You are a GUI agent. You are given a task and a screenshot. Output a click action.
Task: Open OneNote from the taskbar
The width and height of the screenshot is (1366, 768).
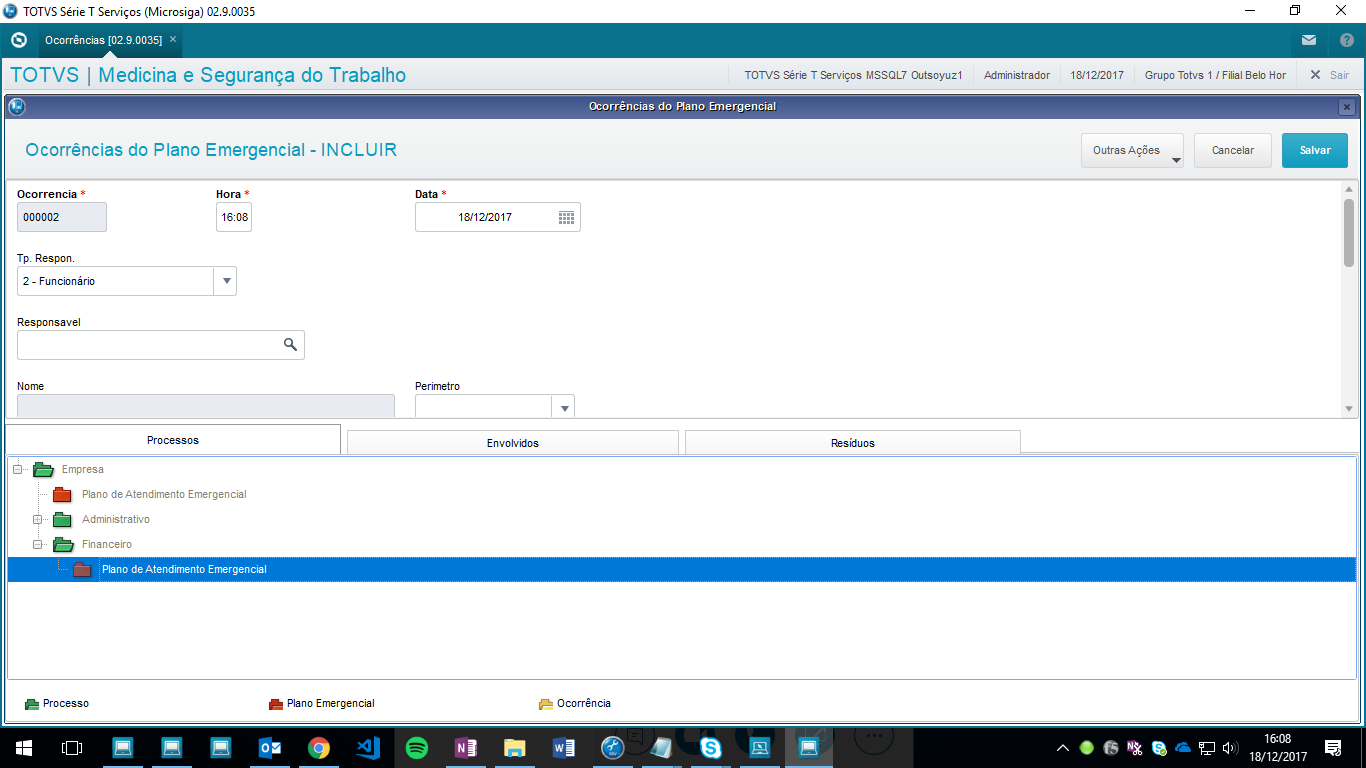[466, 747]
